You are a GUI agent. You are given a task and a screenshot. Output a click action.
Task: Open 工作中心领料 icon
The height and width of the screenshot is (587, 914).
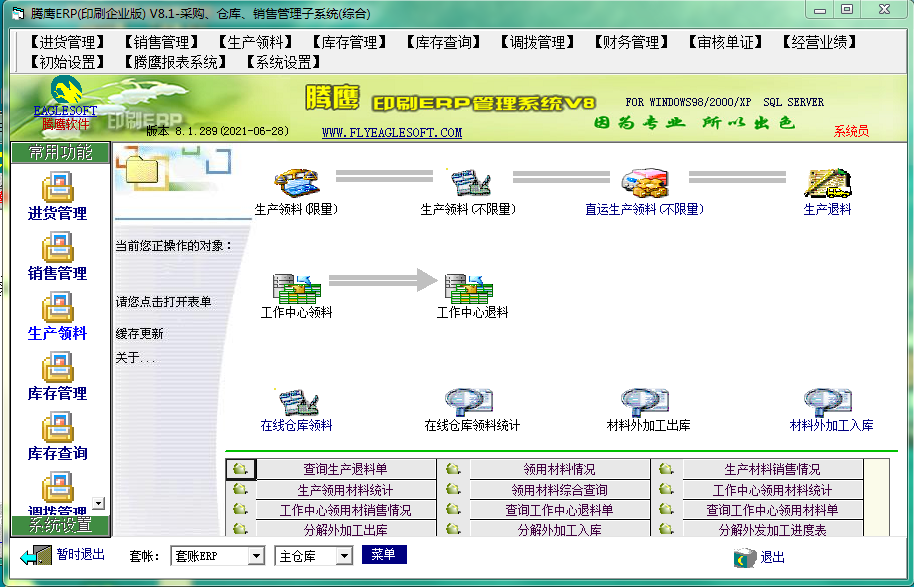click(x=297, y=289)
